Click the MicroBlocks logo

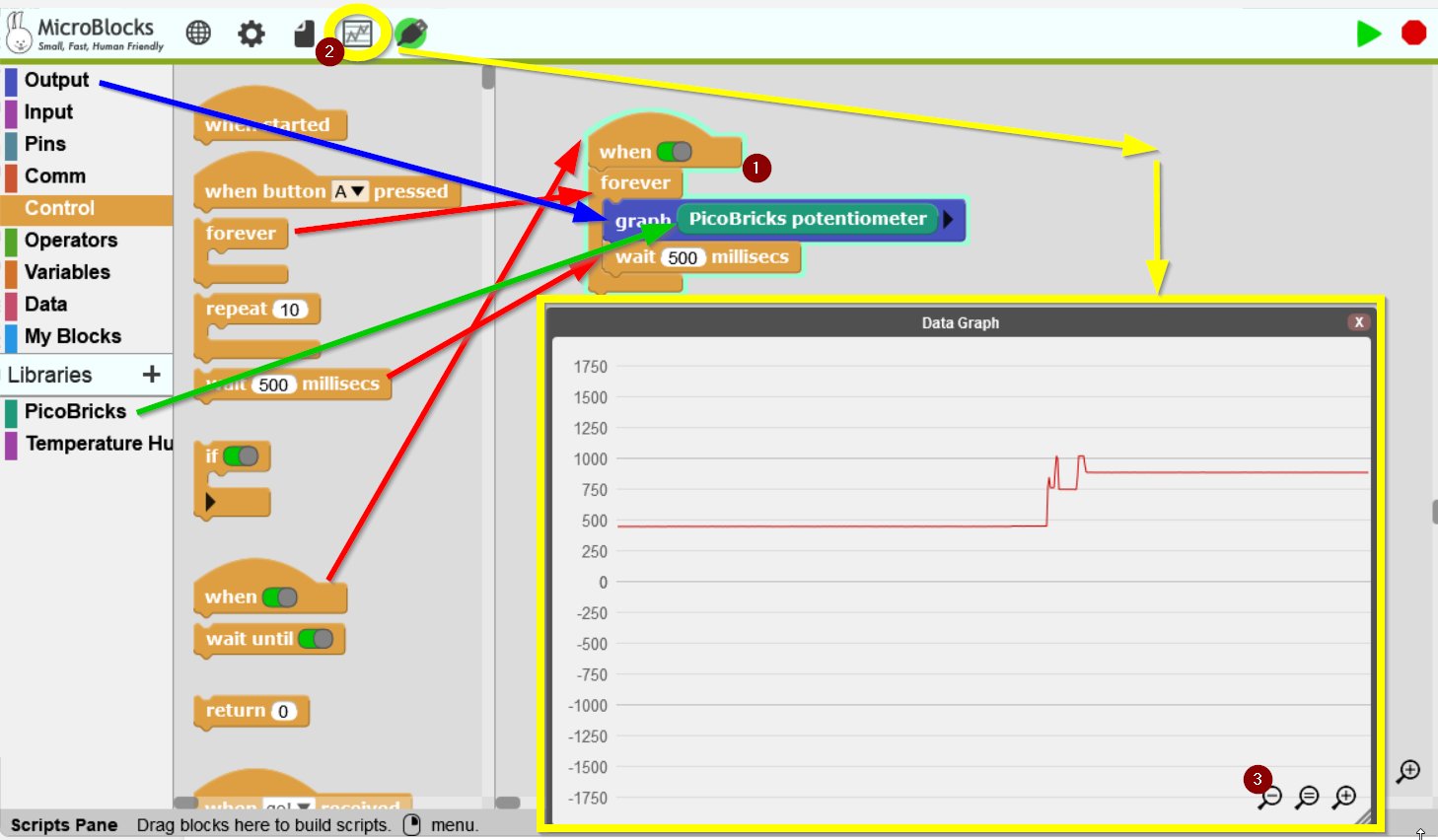click(x=85, y=33)
